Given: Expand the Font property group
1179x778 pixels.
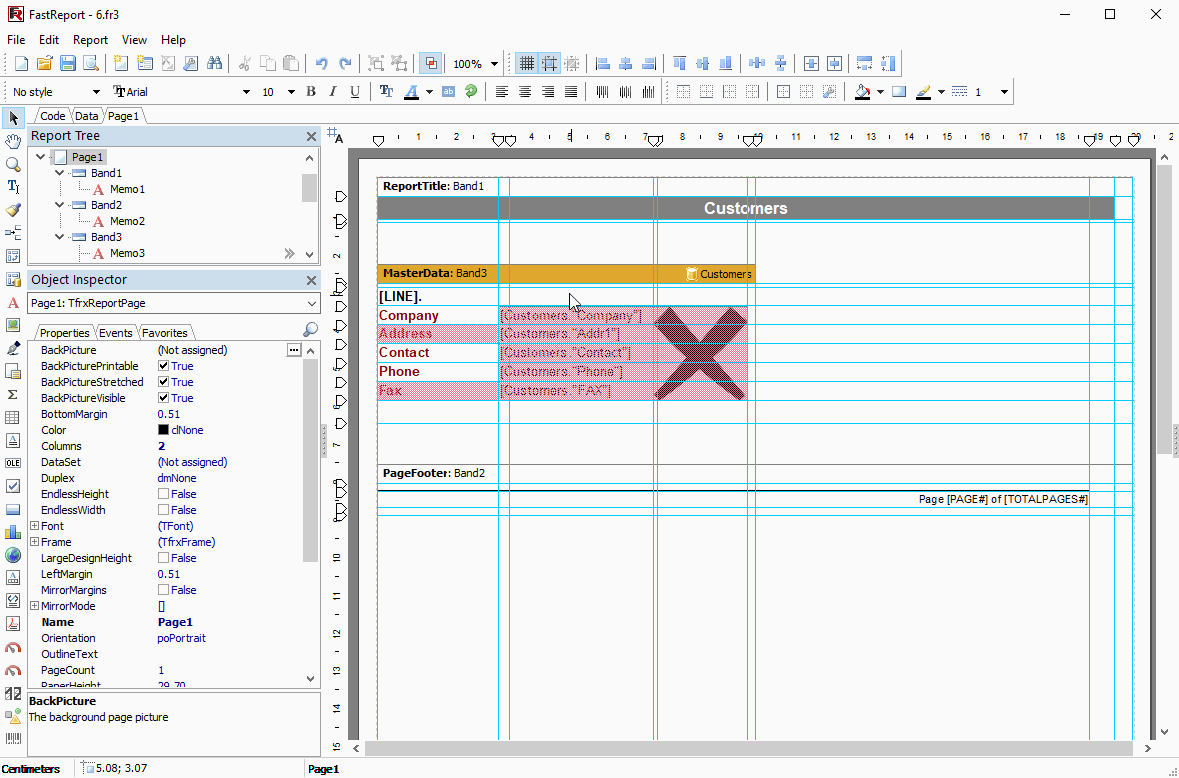Looking at the screenshot, I should click(x=34, y=526).
